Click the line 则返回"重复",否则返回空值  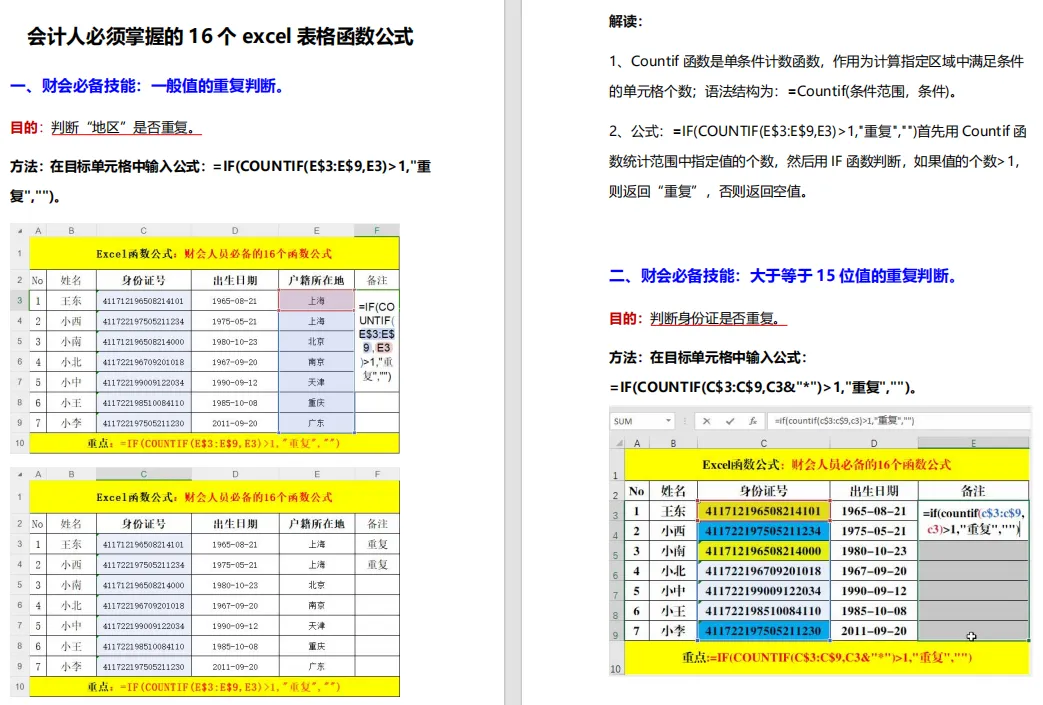[x=708, y=192]
